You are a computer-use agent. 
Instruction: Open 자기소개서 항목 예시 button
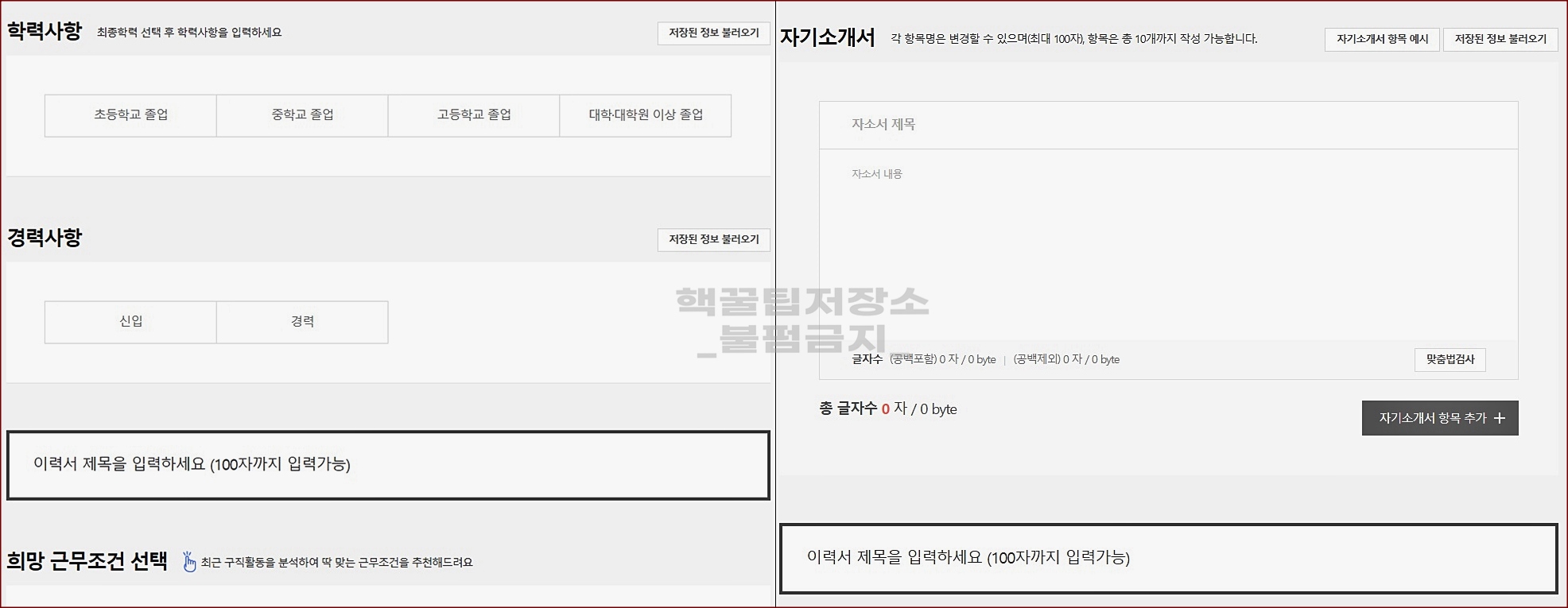[1382, 39]
